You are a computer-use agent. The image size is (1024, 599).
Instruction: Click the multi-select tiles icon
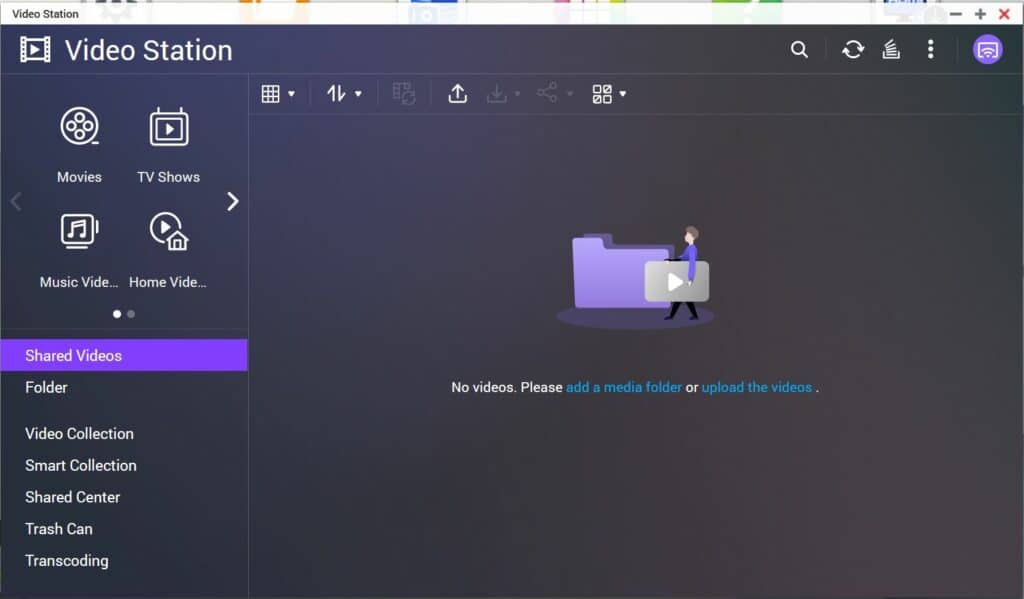tap(602, 94)
